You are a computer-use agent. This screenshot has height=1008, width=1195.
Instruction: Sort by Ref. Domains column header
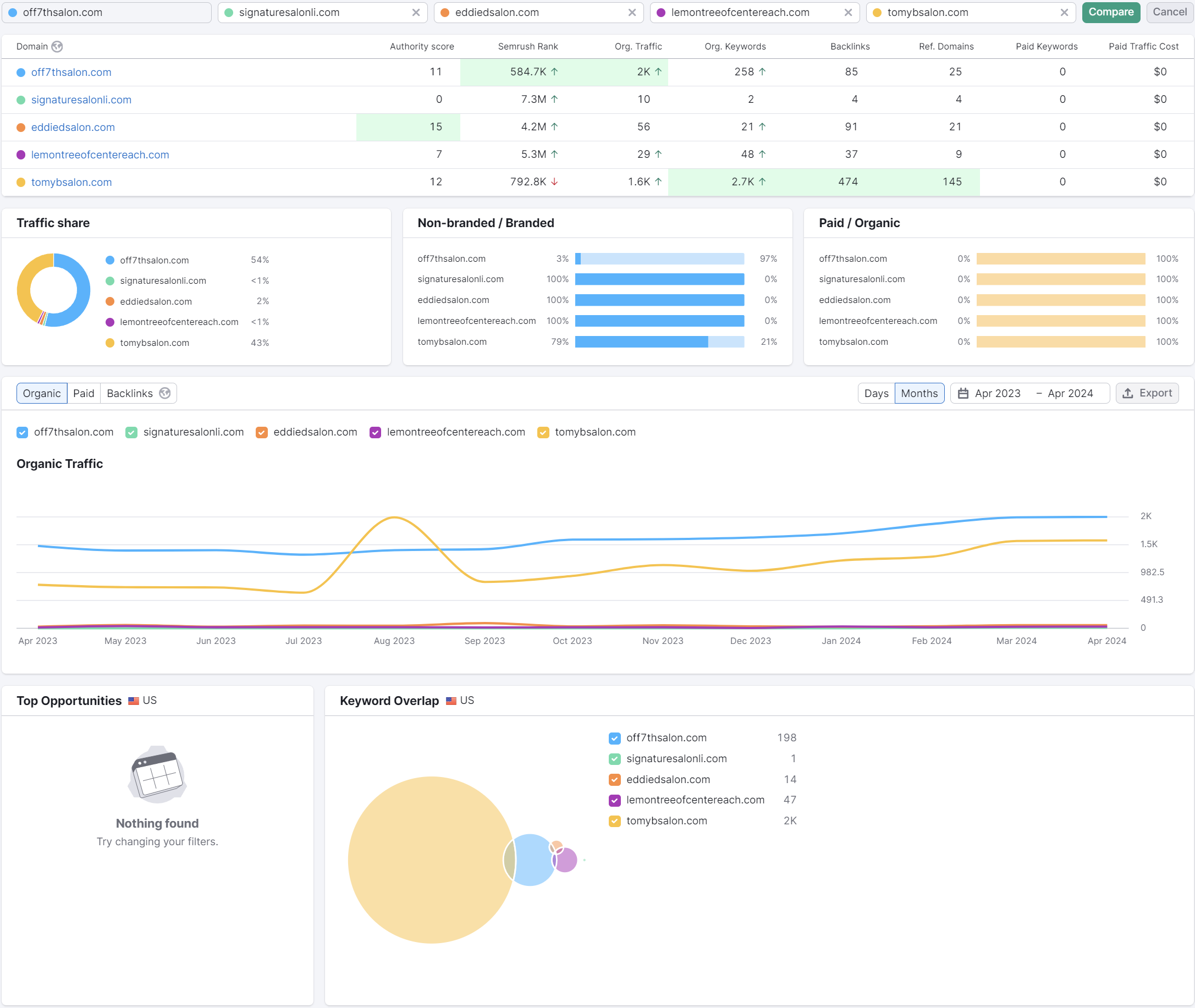[946, 47]
